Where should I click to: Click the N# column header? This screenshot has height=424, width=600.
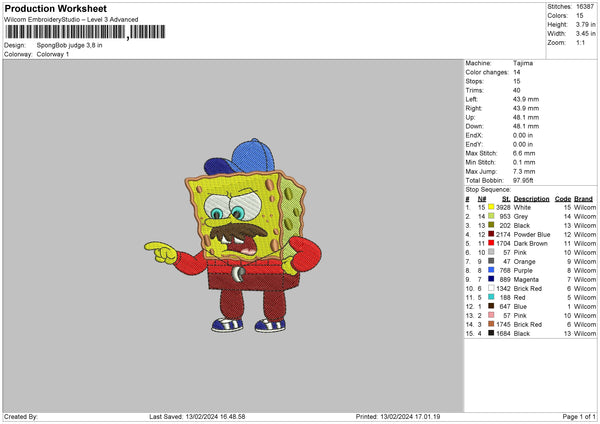pos(481,199)
